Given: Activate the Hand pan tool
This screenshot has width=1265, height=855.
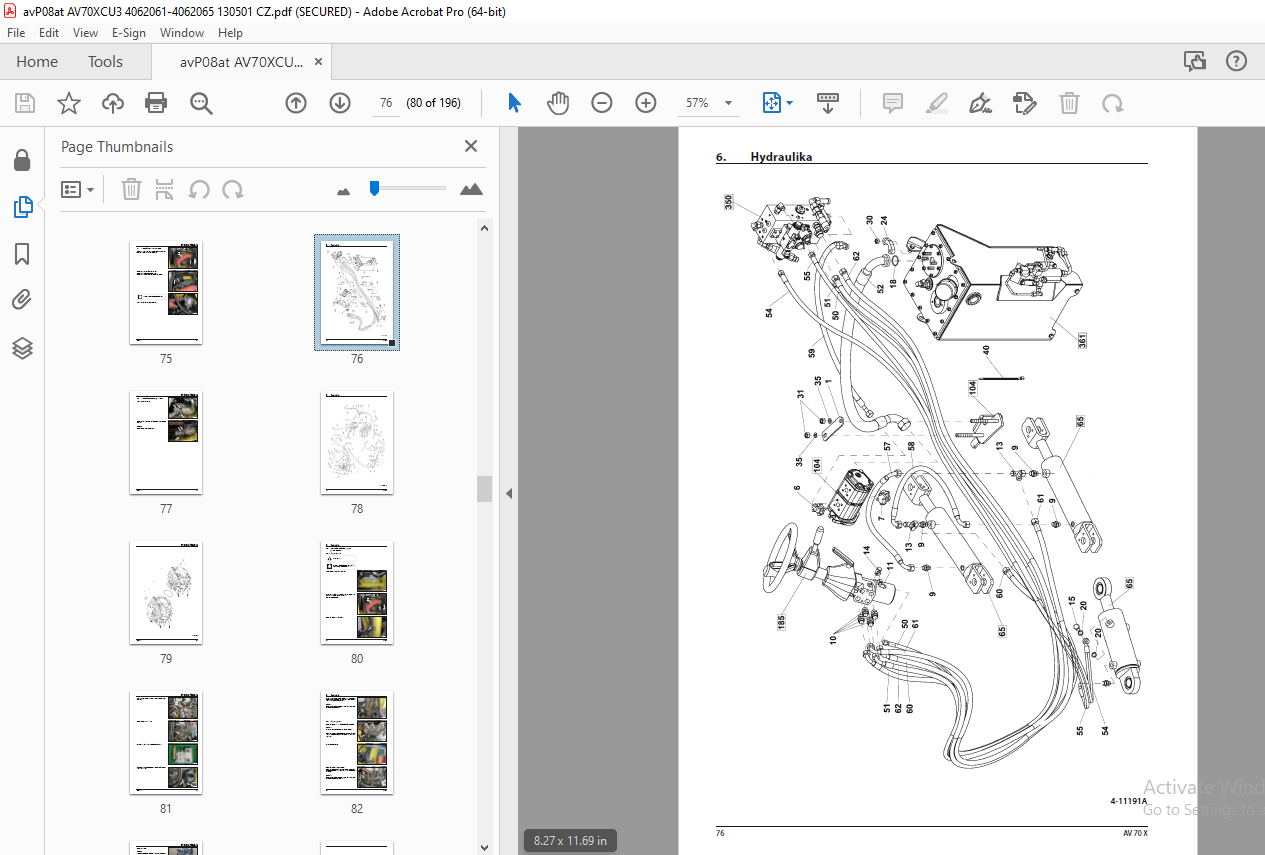Looking at the screenshot, I should pos(558,103).
